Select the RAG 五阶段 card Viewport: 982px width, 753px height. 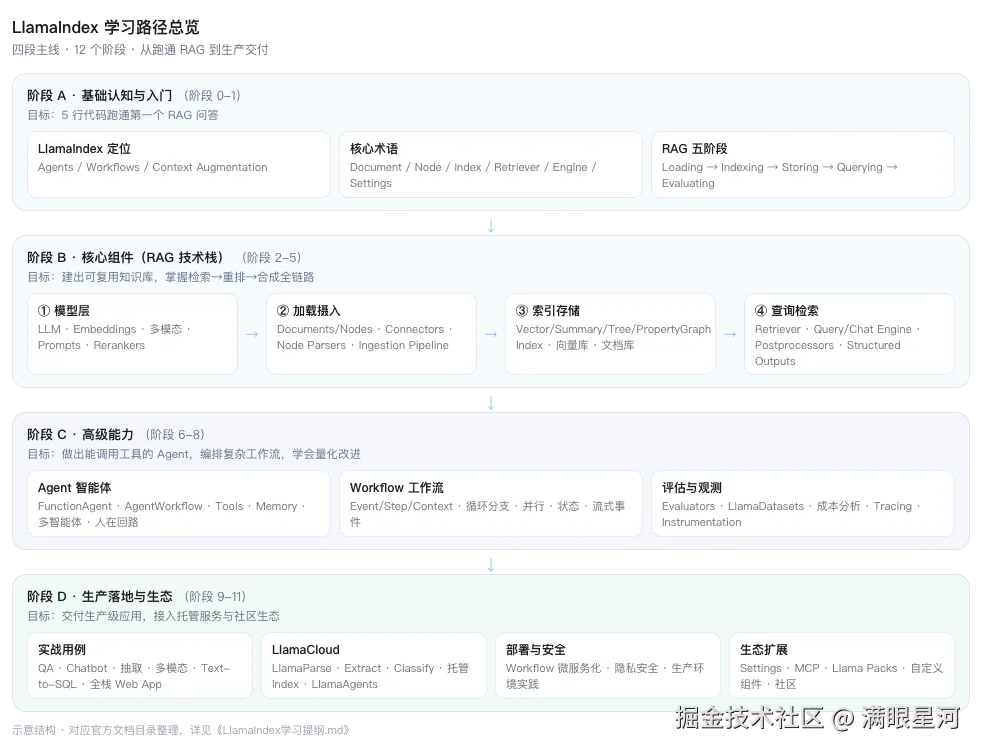803,164
